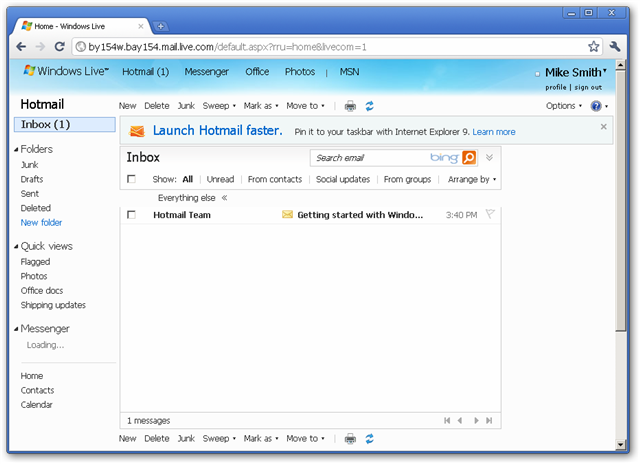Show Unread messages filter
Viewport: 640px width, 464px height.
click(x=220, y=179)
